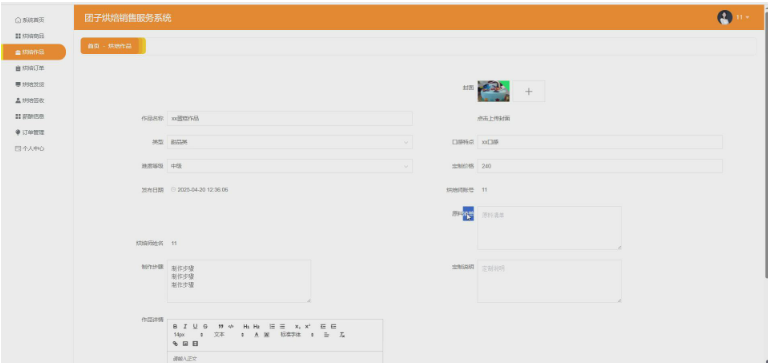Open the 烘焙商品 sidebar menu
The height and width of the screenshot is (363, 768).
[x=30, y=36]
